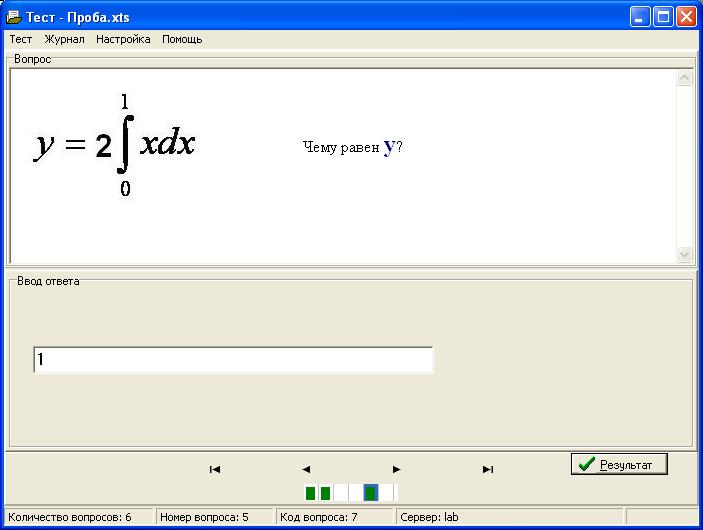Select the sixth question indicator box
Viewport: 703px width, 530px height.
coord(387,492)
